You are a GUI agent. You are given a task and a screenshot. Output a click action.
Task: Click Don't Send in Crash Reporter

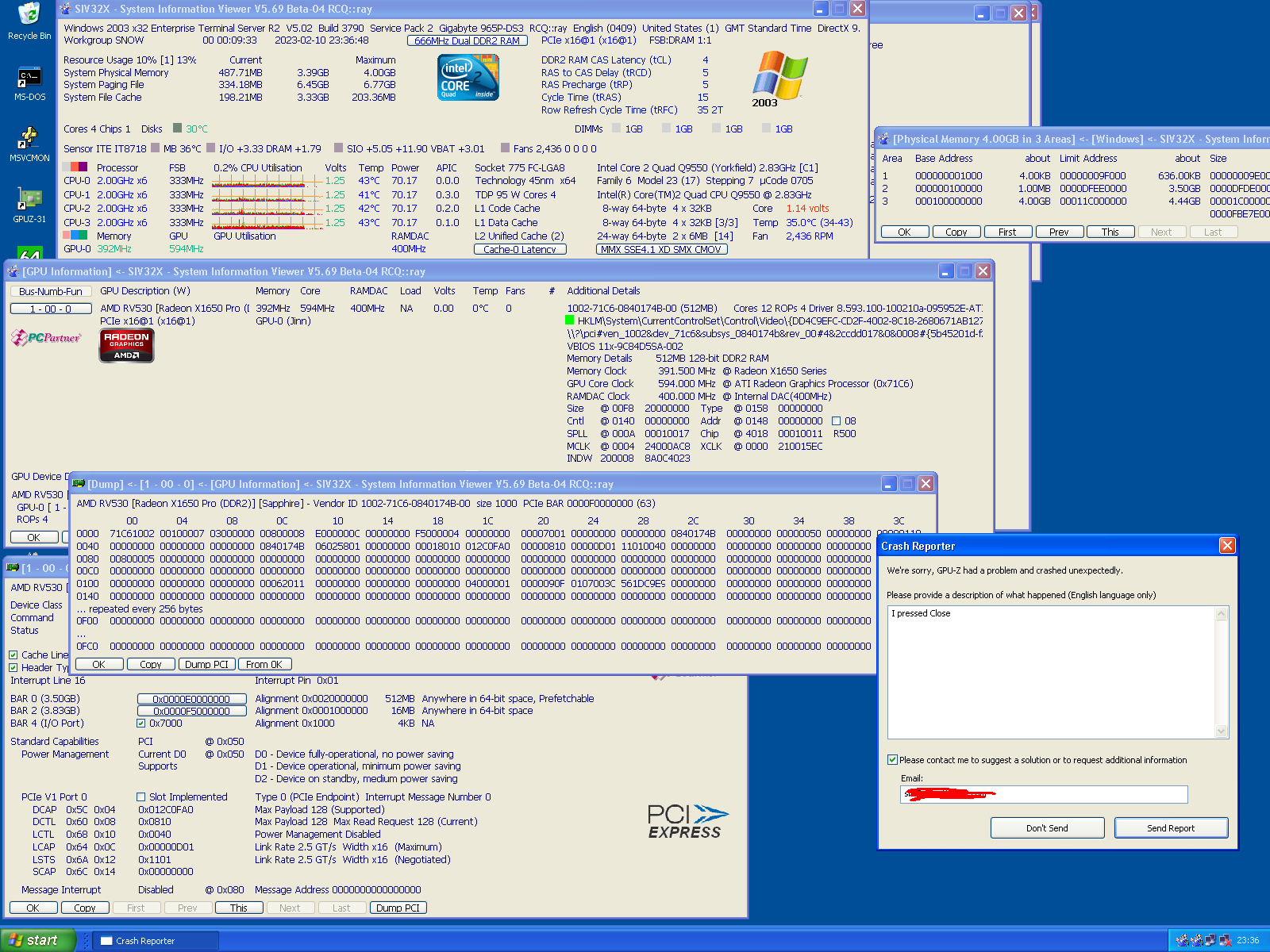click(x=1047, y=827)
